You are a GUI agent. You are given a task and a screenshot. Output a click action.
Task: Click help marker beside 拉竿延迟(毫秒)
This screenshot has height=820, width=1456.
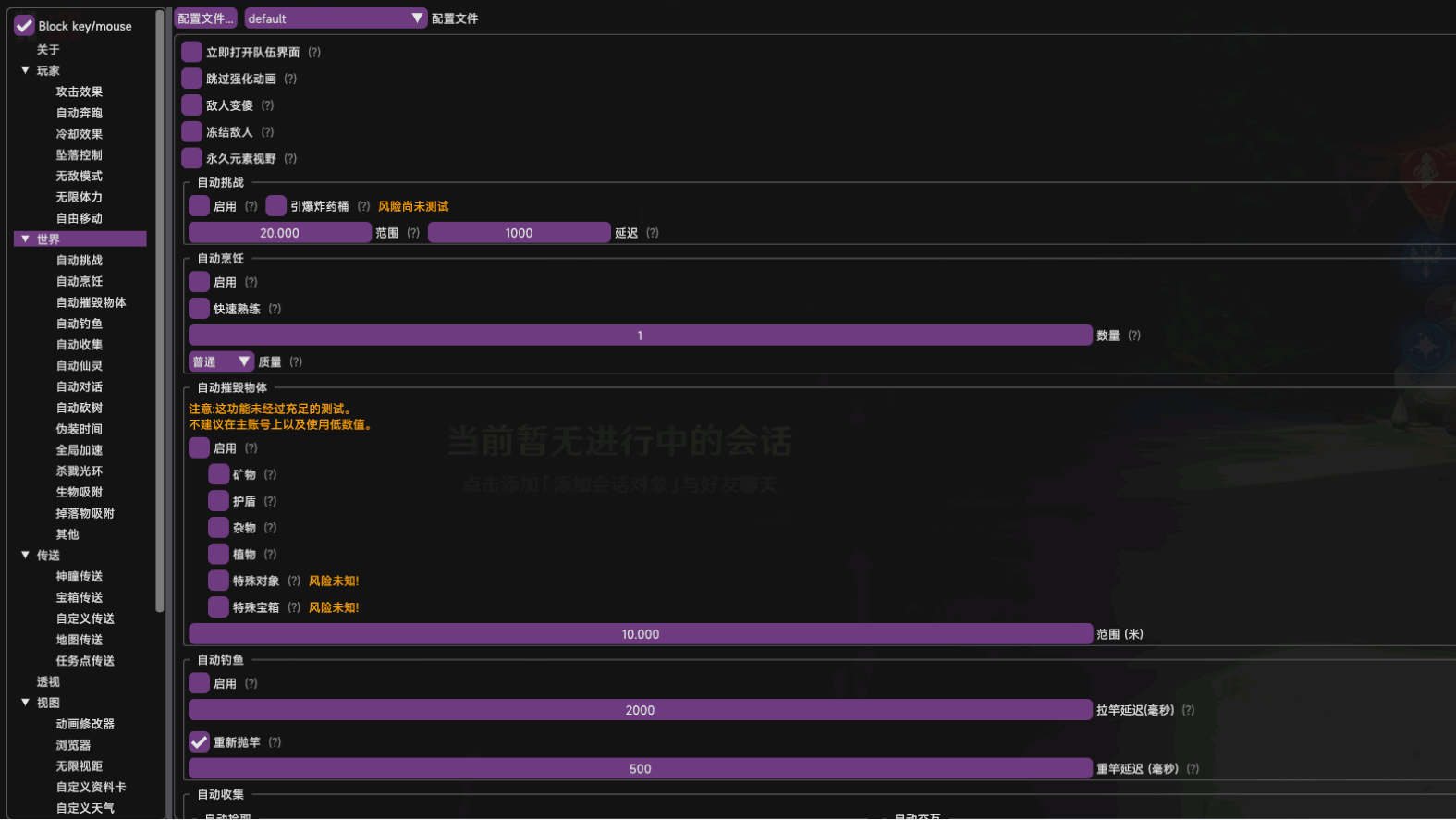1188,710
